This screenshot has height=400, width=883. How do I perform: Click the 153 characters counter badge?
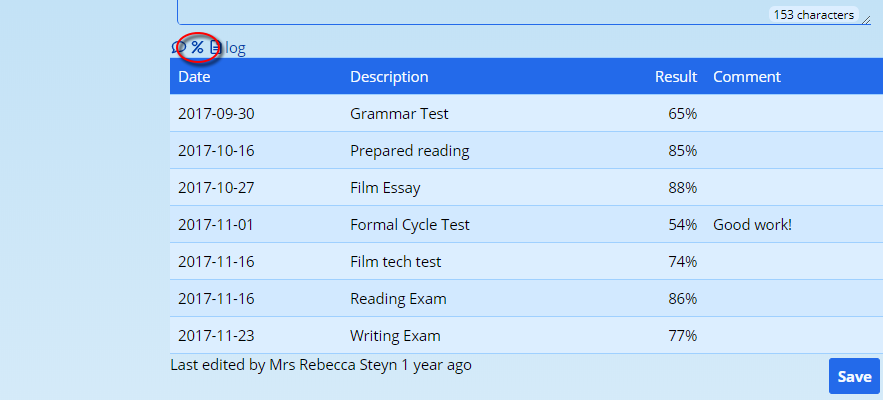(x=813, y=15)
